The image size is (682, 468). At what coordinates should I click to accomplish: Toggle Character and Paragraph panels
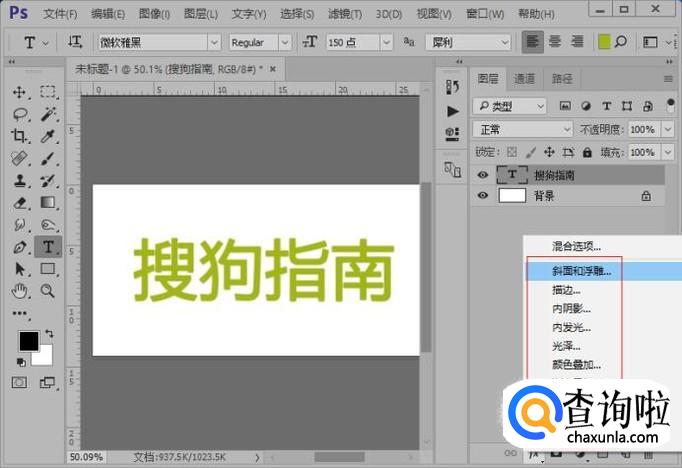point(650,42)
